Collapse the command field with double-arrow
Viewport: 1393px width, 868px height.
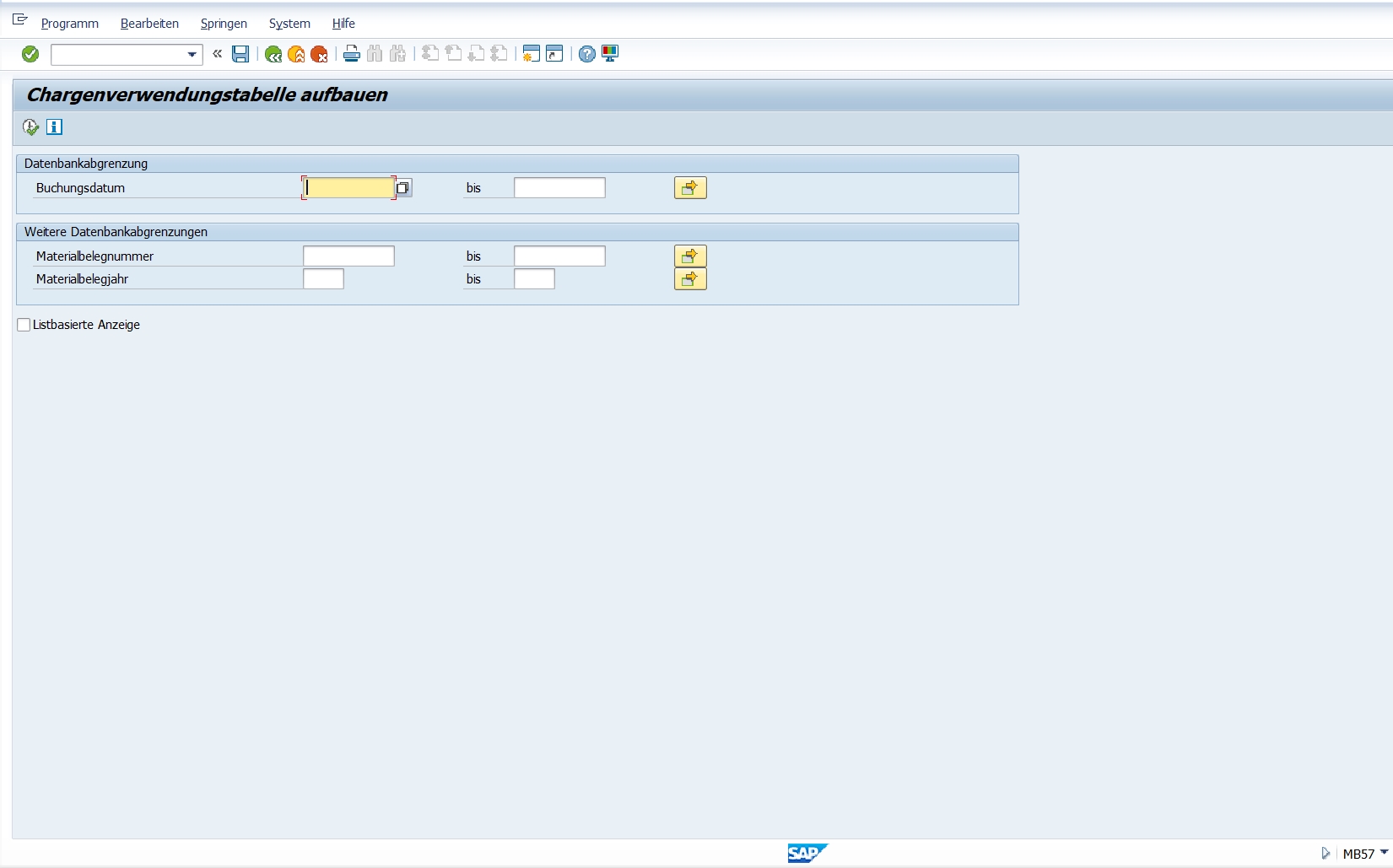coord(218,54)
